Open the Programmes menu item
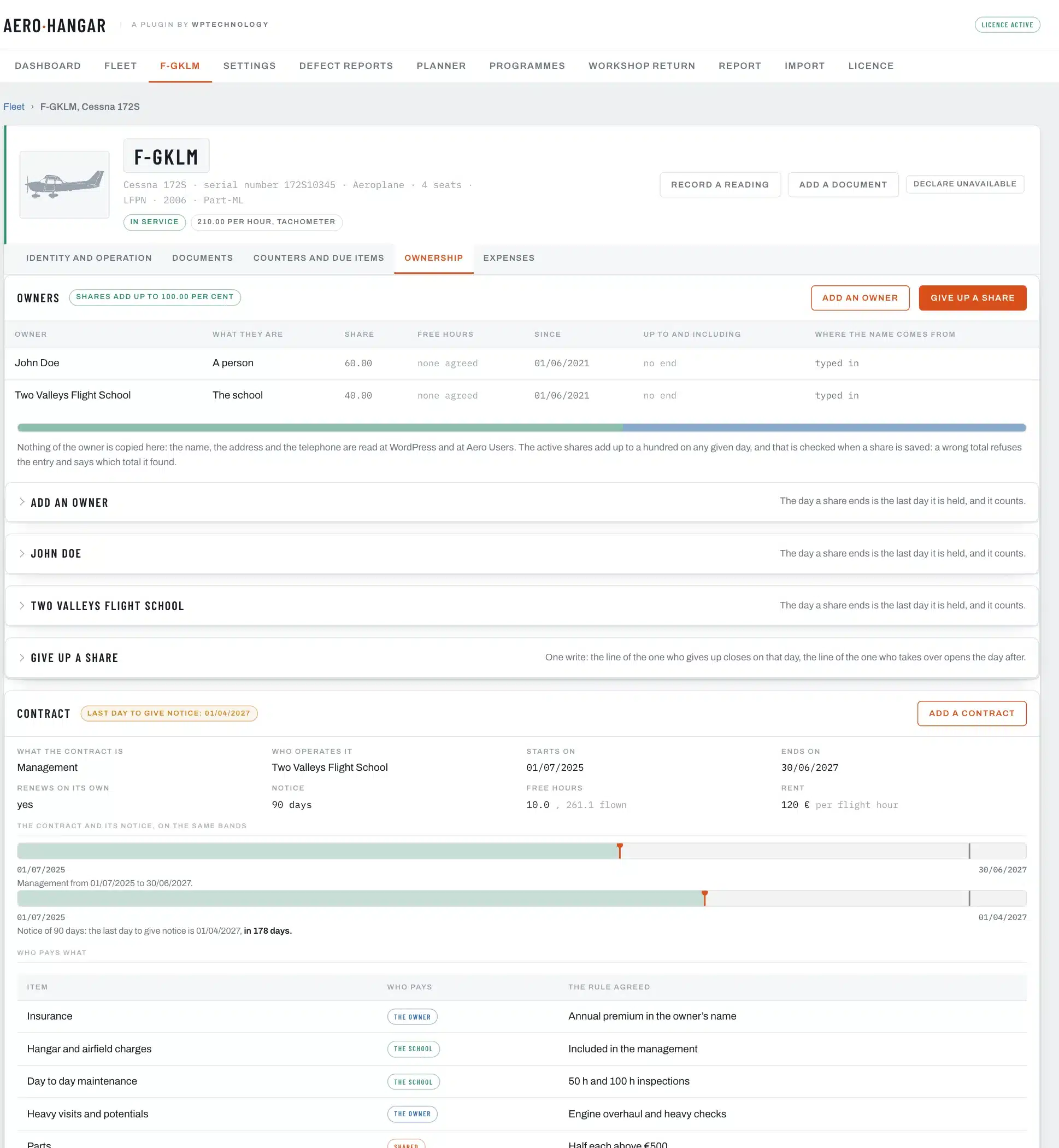The image size is (1059, 1148). 527,66
